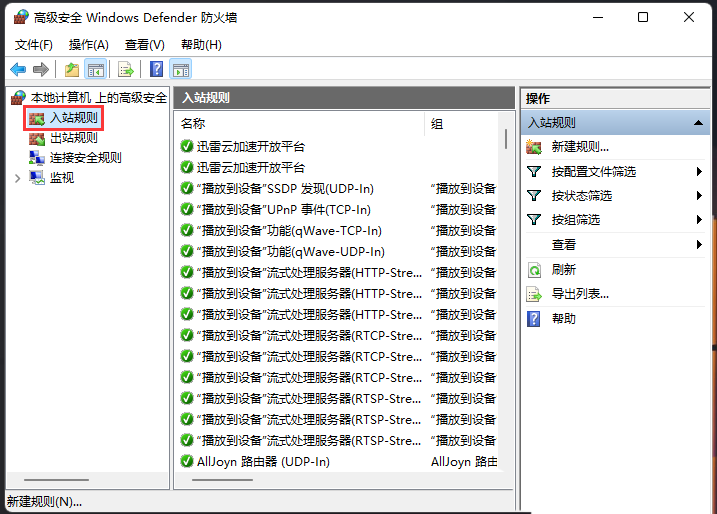Click the rules list horizontal scrollbar thumb
The image size is (717, 514).
click(x=222, y=480)
